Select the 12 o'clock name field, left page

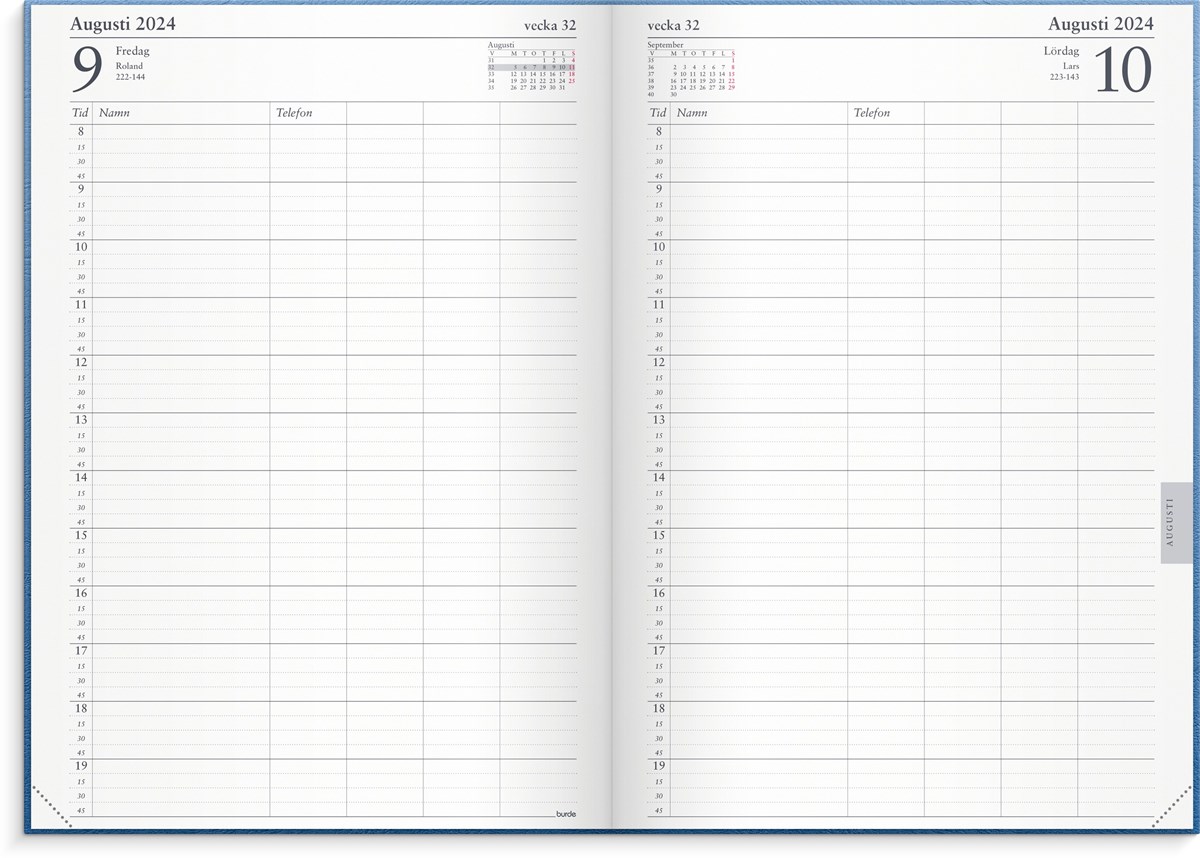(x=180, y=363)
